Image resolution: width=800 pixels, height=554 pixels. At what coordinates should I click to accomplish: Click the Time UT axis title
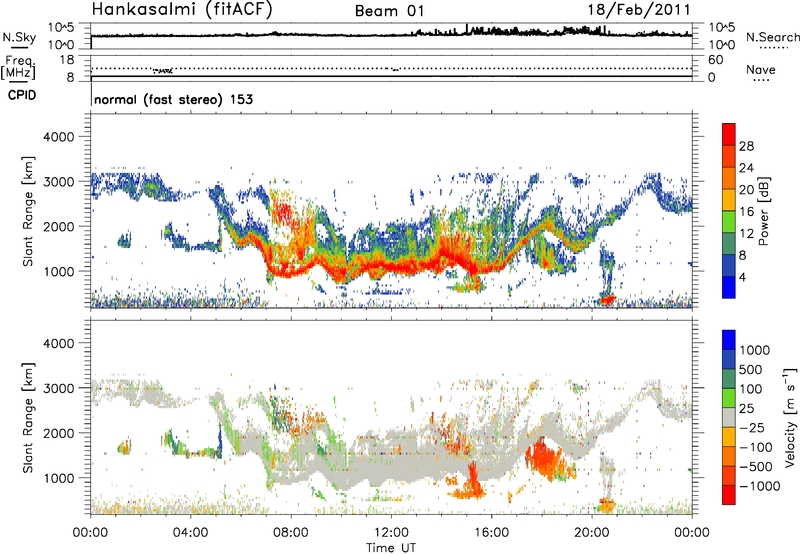coord(391,548)
